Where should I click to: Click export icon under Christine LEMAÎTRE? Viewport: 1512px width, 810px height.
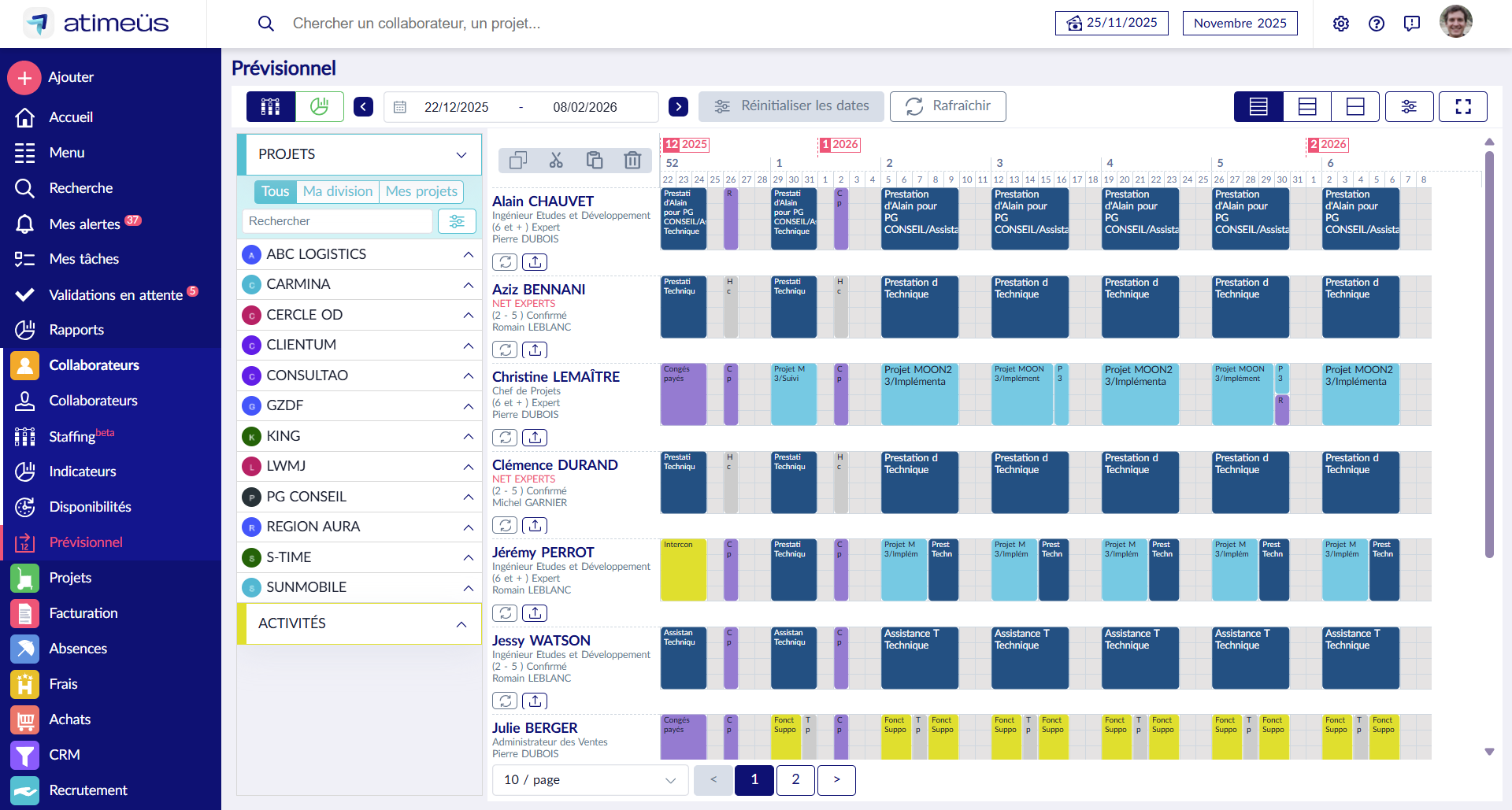pos(535,437)
